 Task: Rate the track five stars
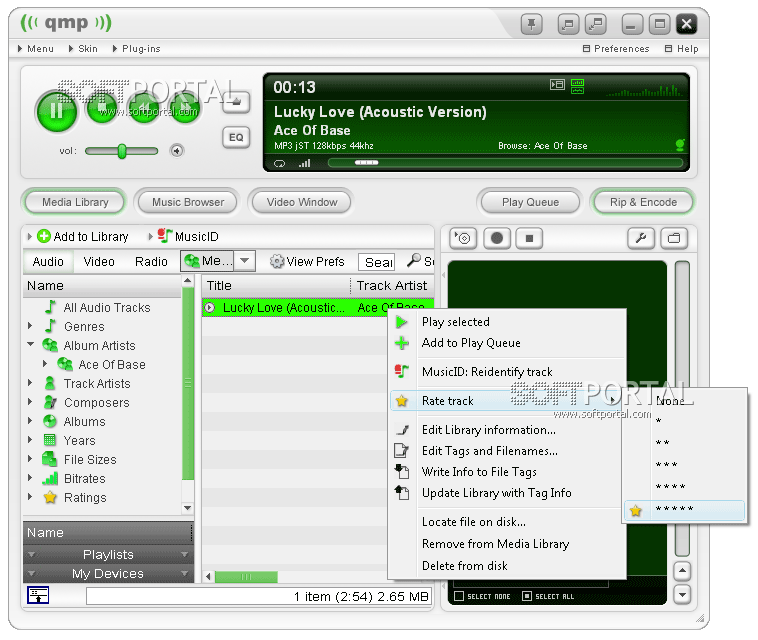[x=685, y=510]
